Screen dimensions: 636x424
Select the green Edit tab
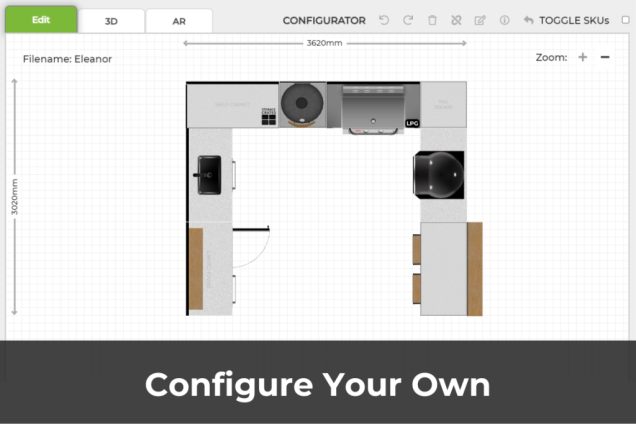40,20
